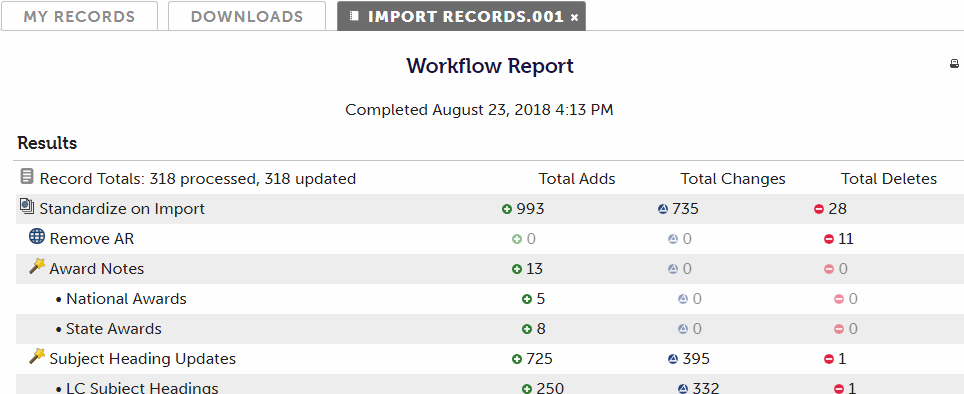Click the faded change icon in Award Notes row
The width and height of the screenshot is (964, 394).
coord(673,269)
